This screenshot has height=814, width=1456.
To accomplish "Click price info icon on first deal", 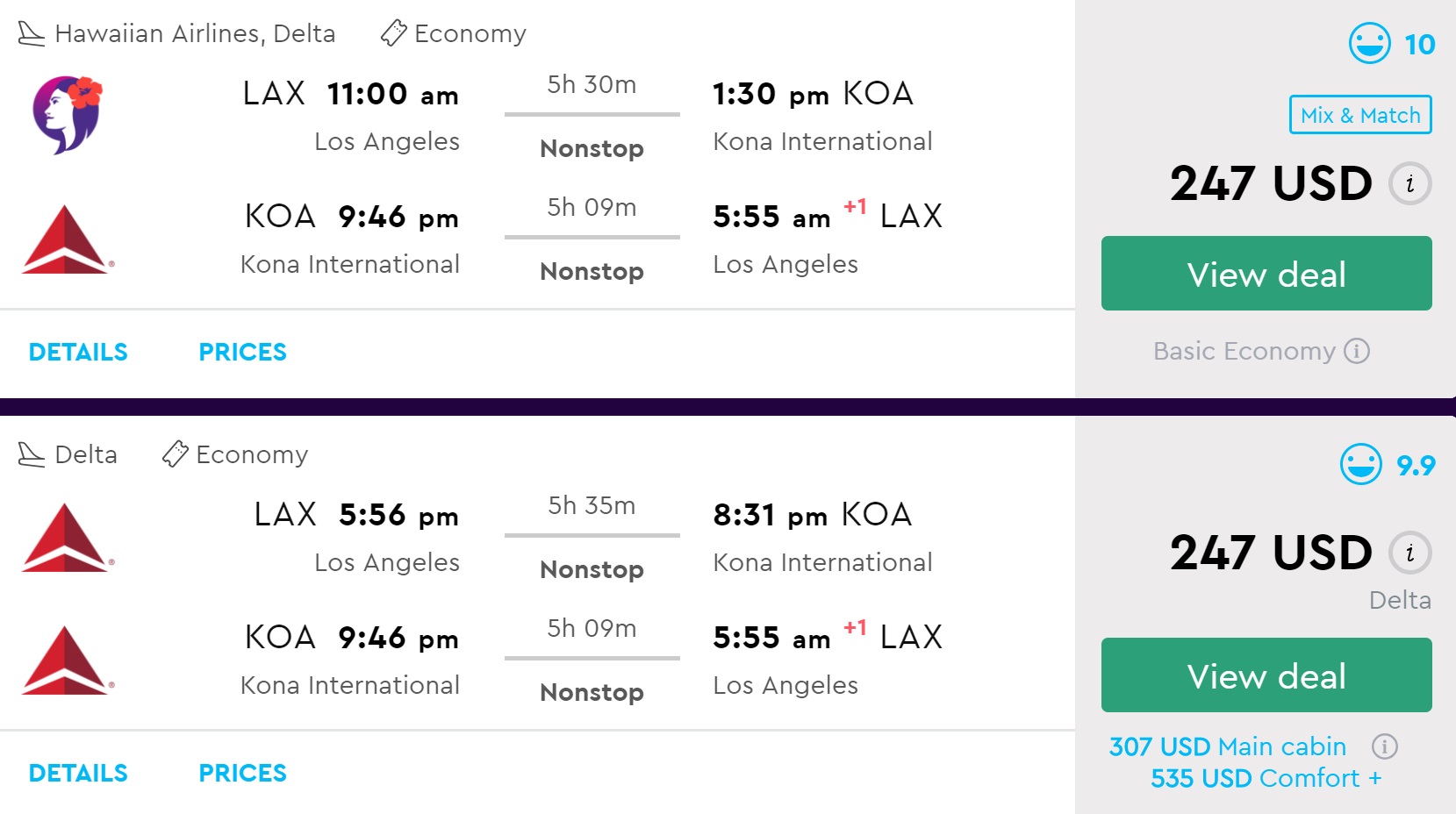I will click(1409, 184).
